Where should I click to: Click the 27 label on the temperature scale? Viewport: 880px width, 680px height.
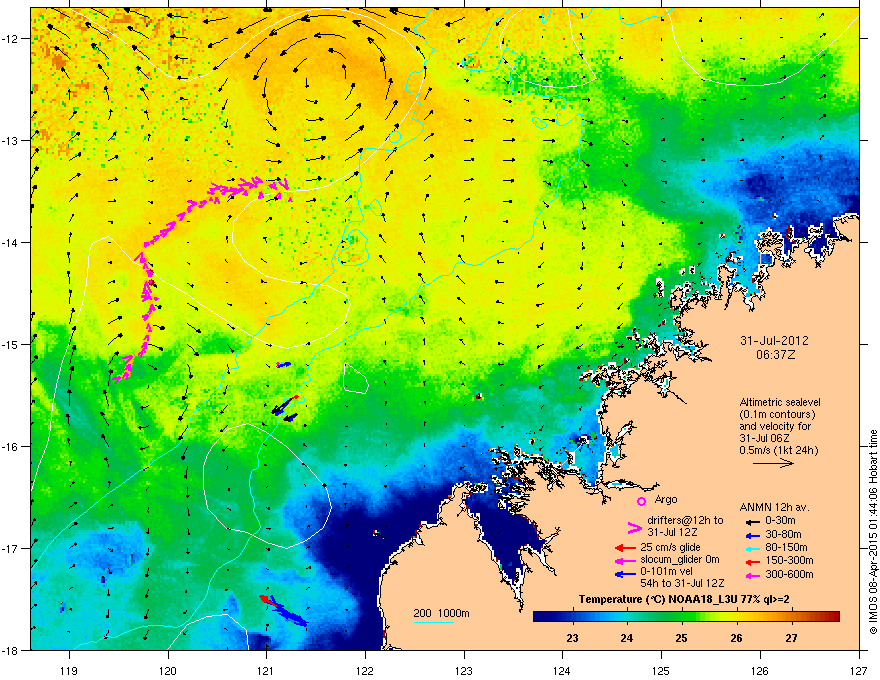tap(791, 638)
